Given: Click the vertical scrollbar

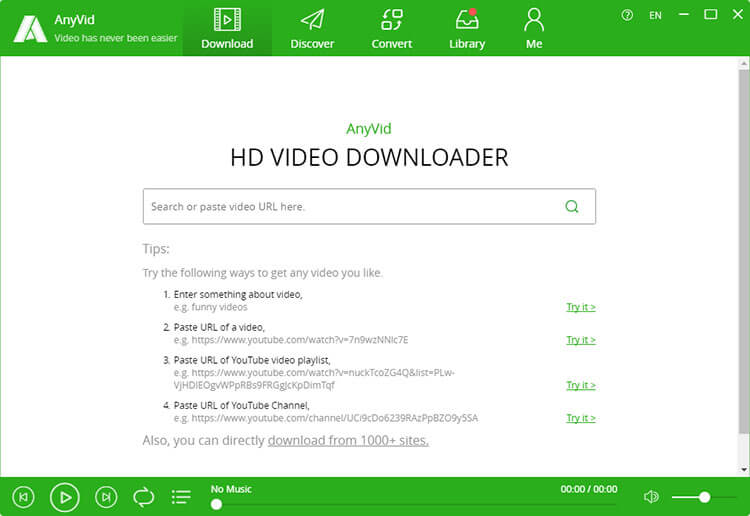Looking at the screenshot, I should point(744,253).
